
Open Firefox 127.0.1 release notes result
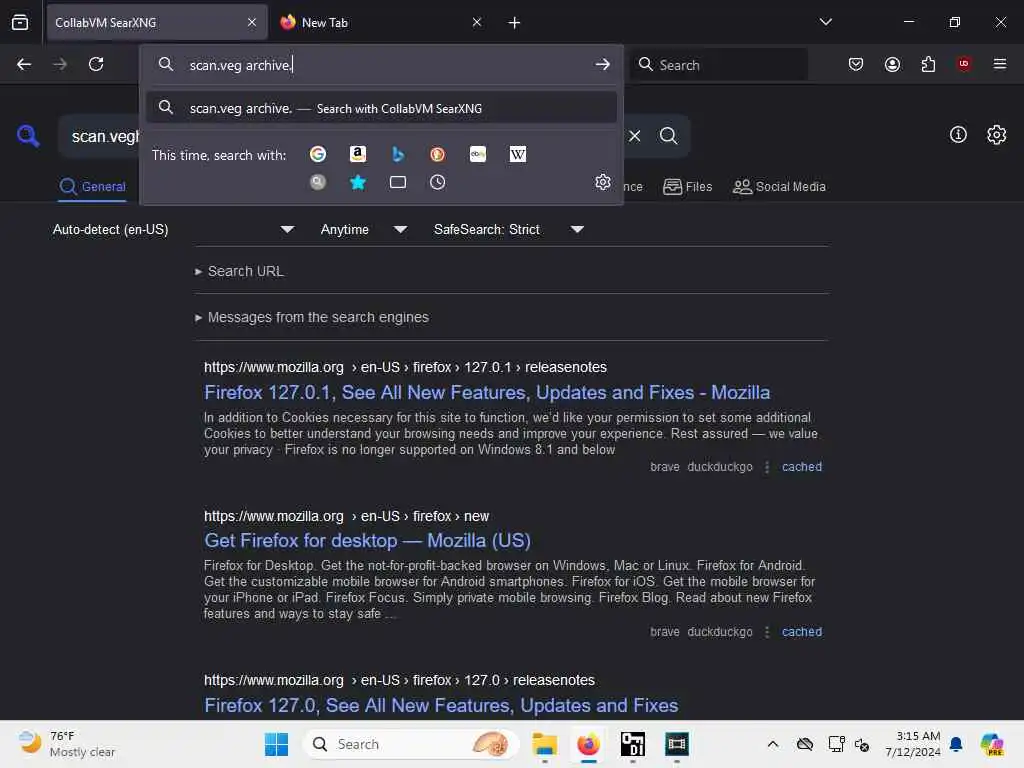tap(487, 392)
